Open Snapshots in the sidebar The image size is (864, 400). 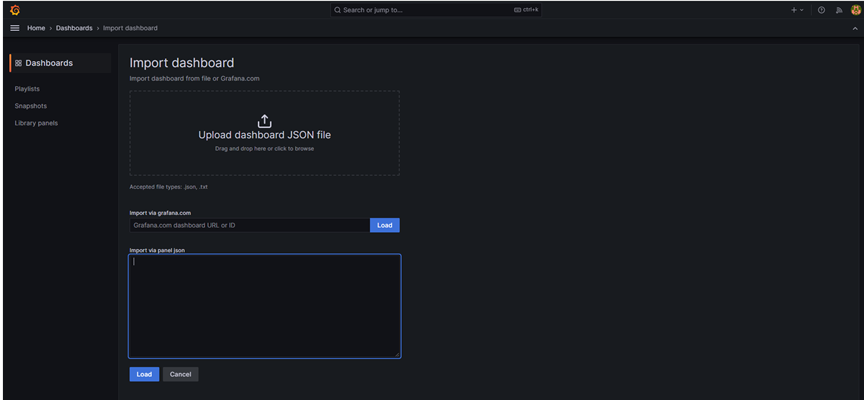click(30, 106)
